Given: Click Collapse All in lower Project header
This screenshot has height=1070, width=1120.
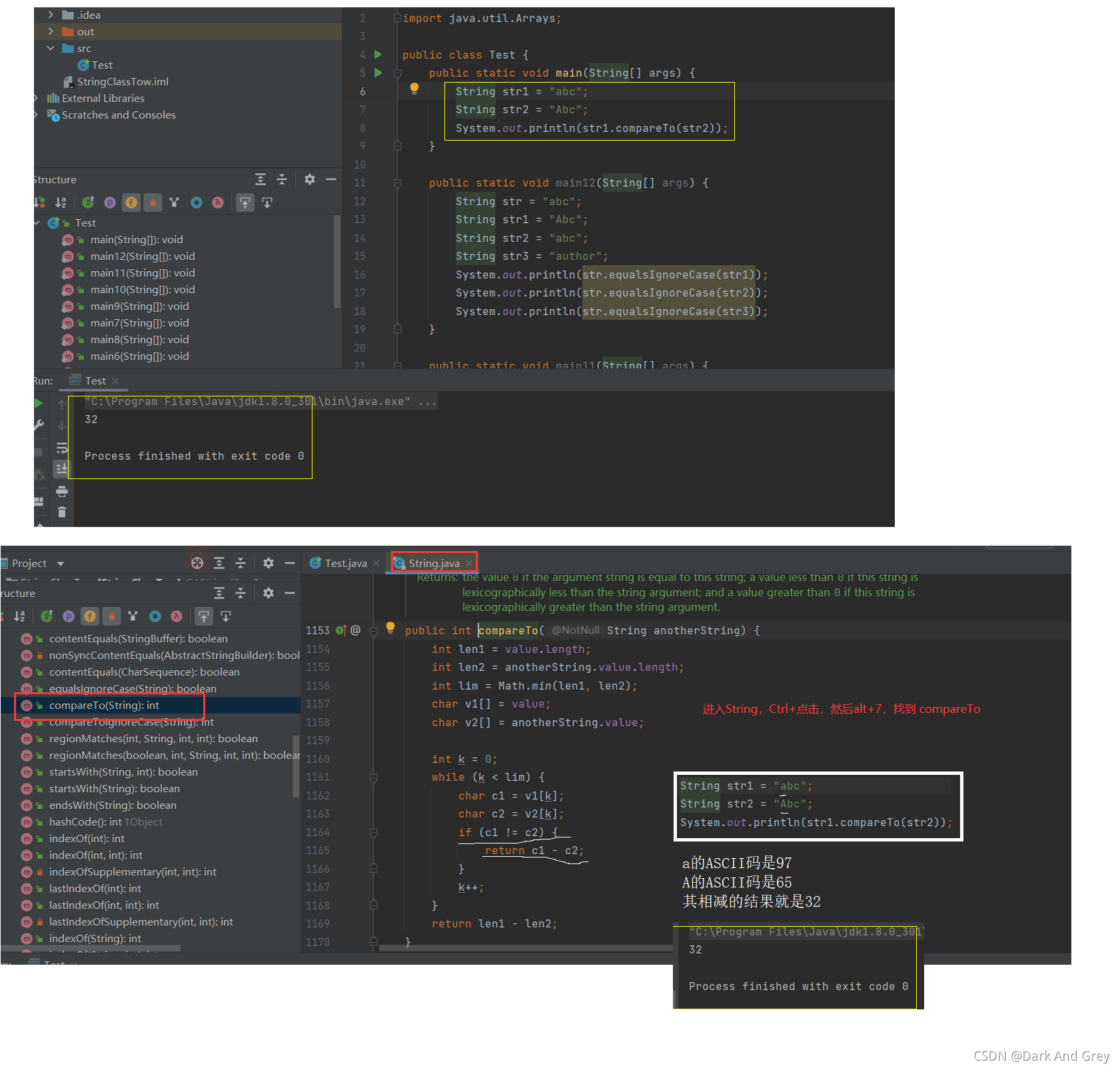Looking at the screenshot, I should click(241, 563).
